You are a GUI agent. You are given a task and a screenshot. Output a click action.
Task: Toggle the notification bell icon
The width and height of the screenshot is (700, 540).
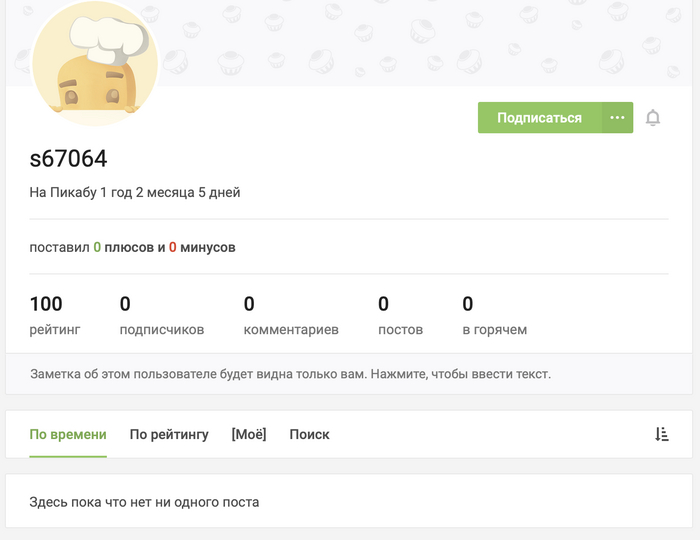click(653, 118)
